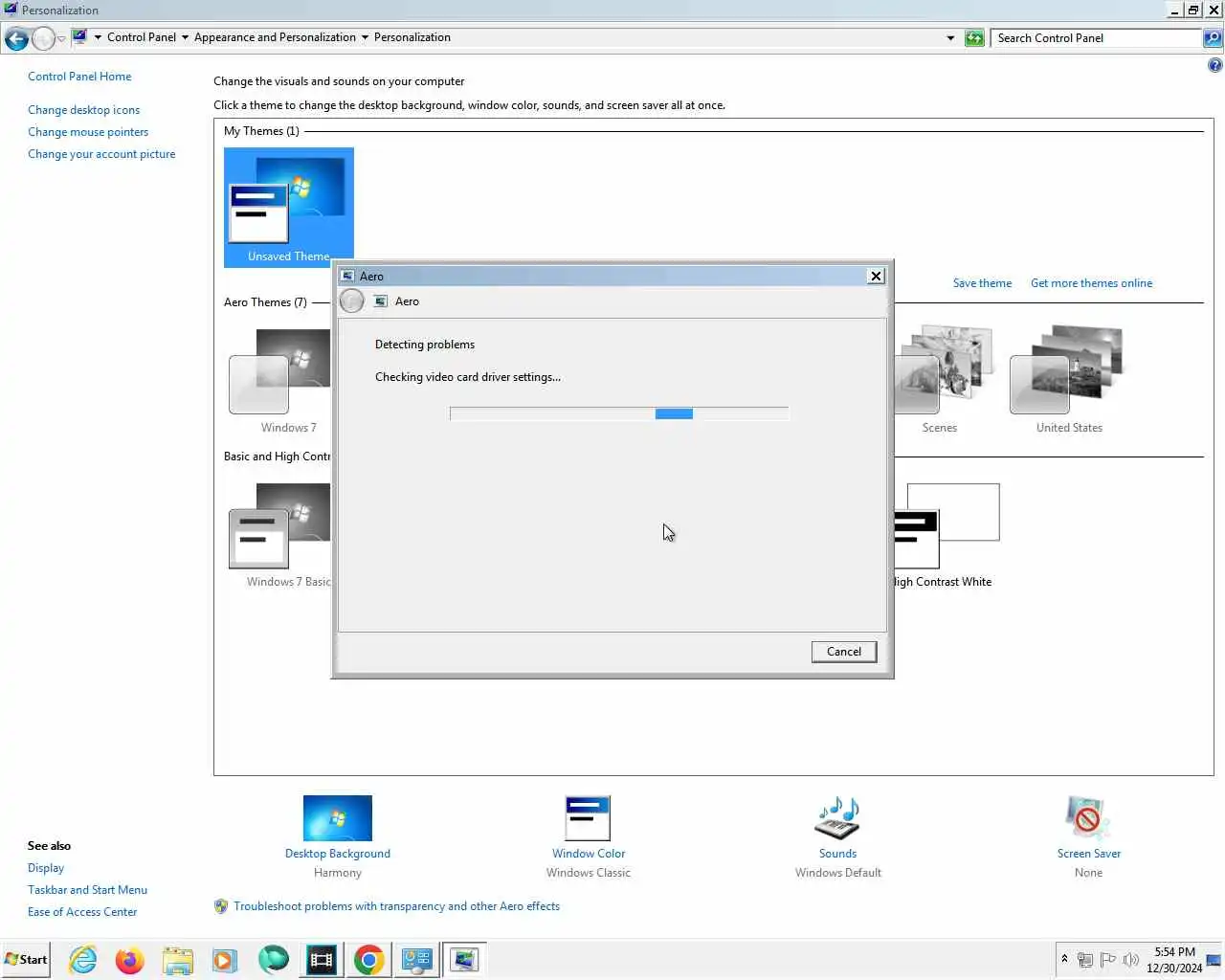The width and height of the screenshot is (1225, 980).
Task: Open Control Panel Home link
Action: (x=79, y=77)
